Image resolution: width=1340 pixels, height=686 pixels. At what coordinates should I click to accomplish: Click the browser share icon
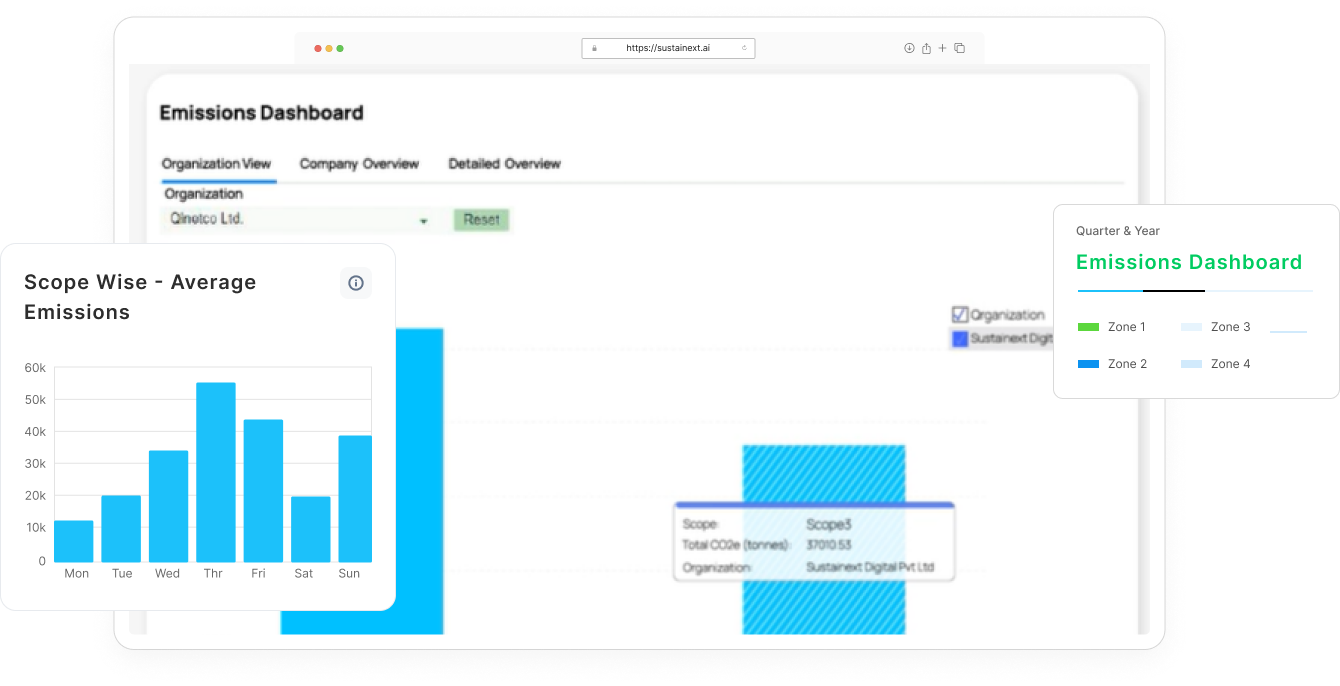pos(926,48)
